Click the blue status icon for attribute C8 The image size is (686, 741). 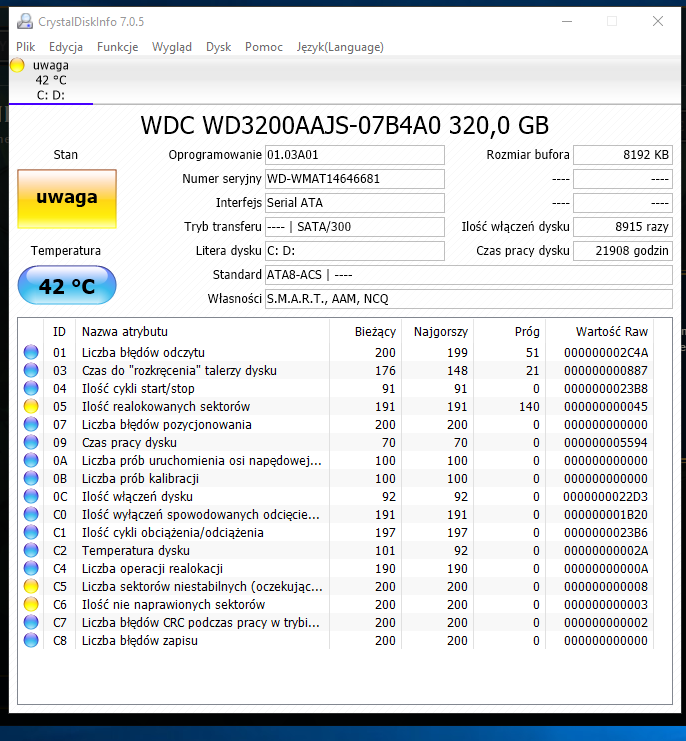tap(31, 640)
